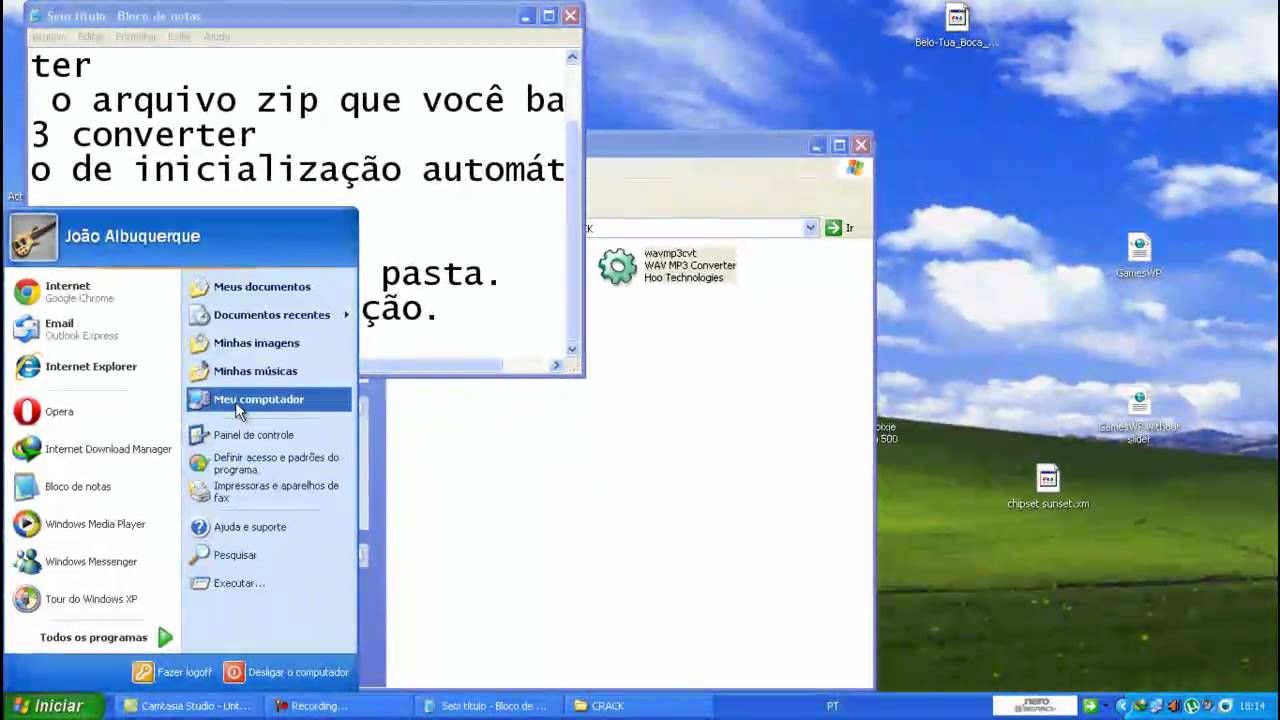Switch to Bloco de notas taskbar item
Viewport: 1280px width, 720px height.
488,706
